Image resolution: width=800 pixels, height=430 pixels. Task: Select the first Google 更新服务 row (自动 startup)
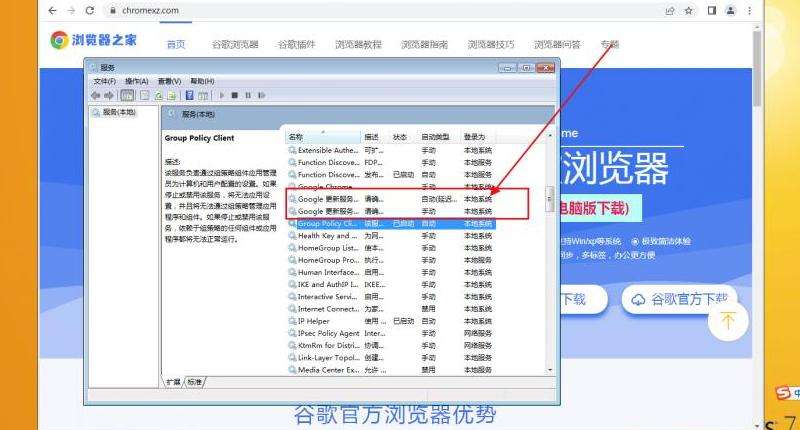click(390, 199)
